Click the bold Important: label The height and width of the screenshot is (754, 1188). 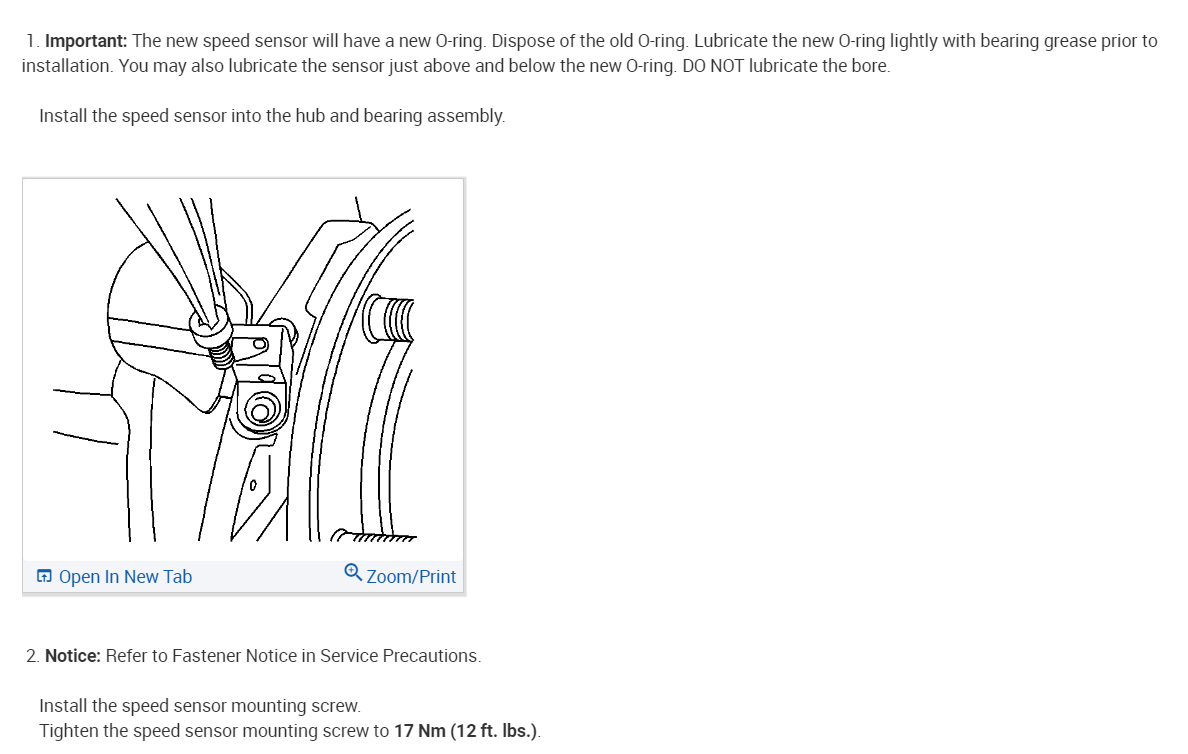86,41
